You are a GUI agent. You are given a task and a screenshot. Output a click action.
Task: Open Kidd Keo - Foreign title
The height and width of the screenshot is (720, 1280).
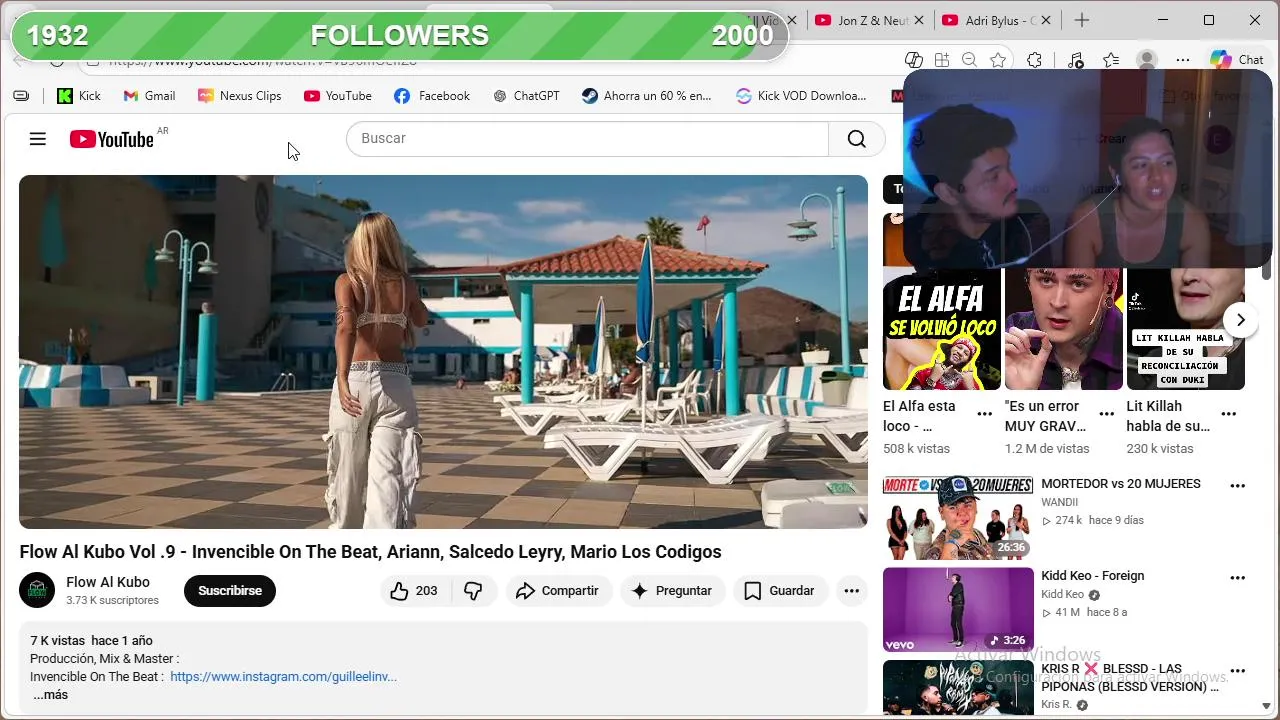click(1092, 576)
